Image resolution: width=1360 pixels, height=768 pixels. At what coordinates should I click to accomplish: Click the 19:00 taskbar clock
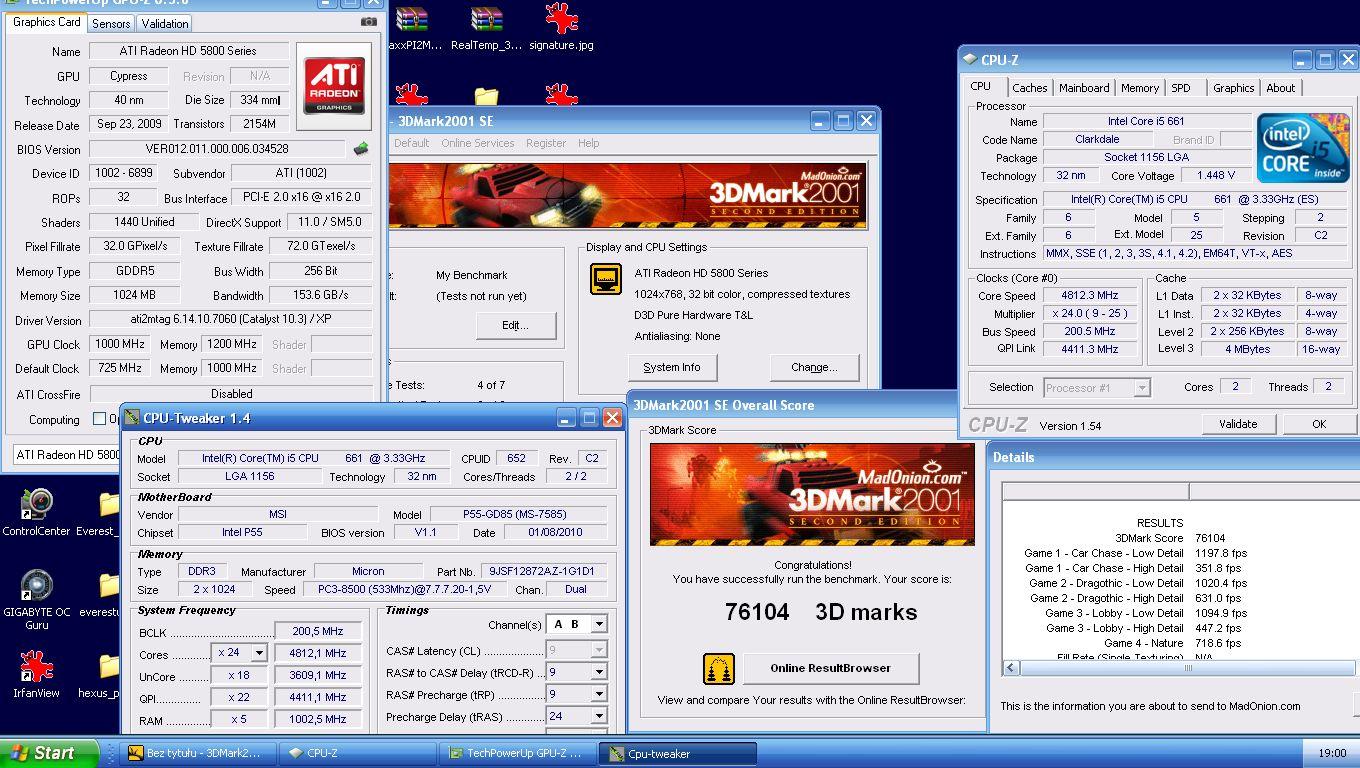(1332, 753)
